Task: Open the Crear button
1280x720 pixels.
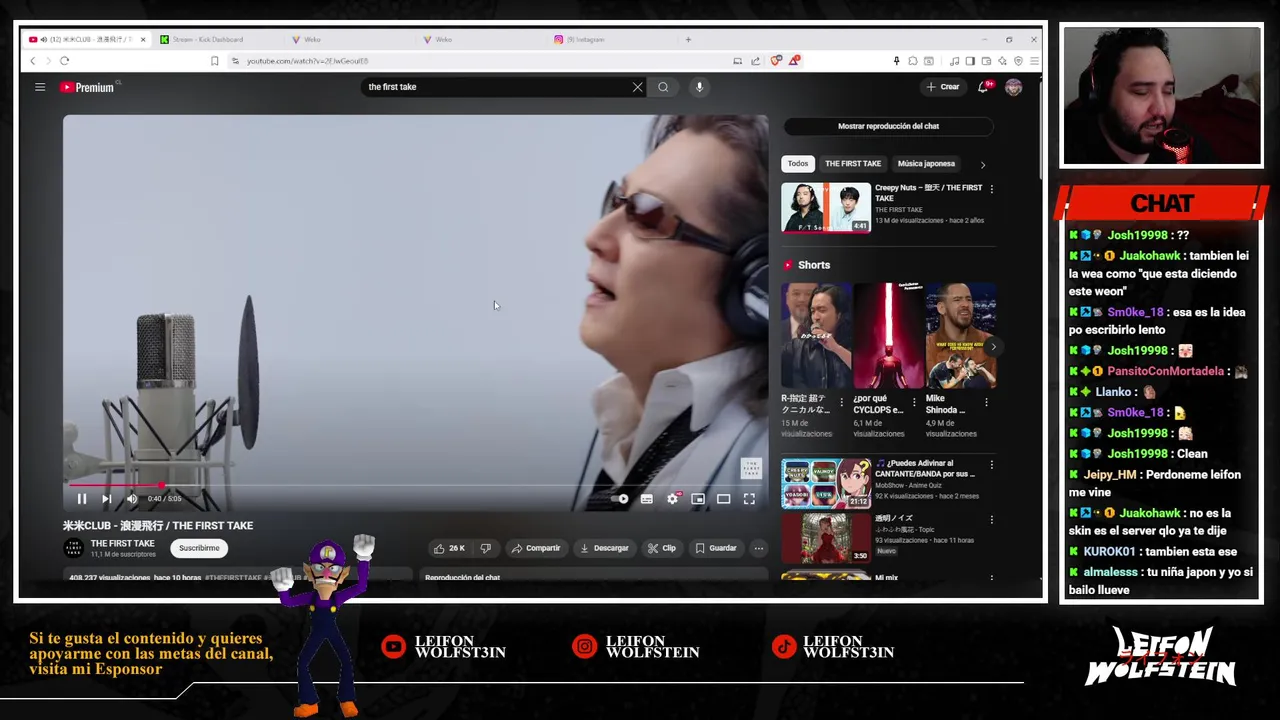Action: 943,87
